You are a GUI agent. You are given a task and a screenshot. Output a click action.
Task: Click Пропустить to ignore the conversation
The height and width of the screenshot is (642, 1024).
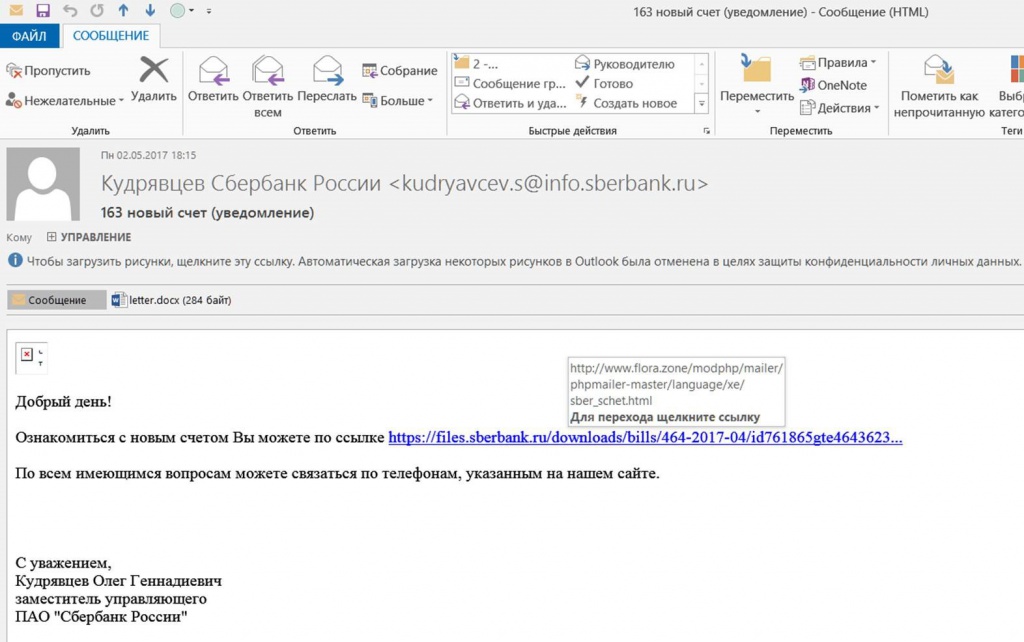(48, 71)
